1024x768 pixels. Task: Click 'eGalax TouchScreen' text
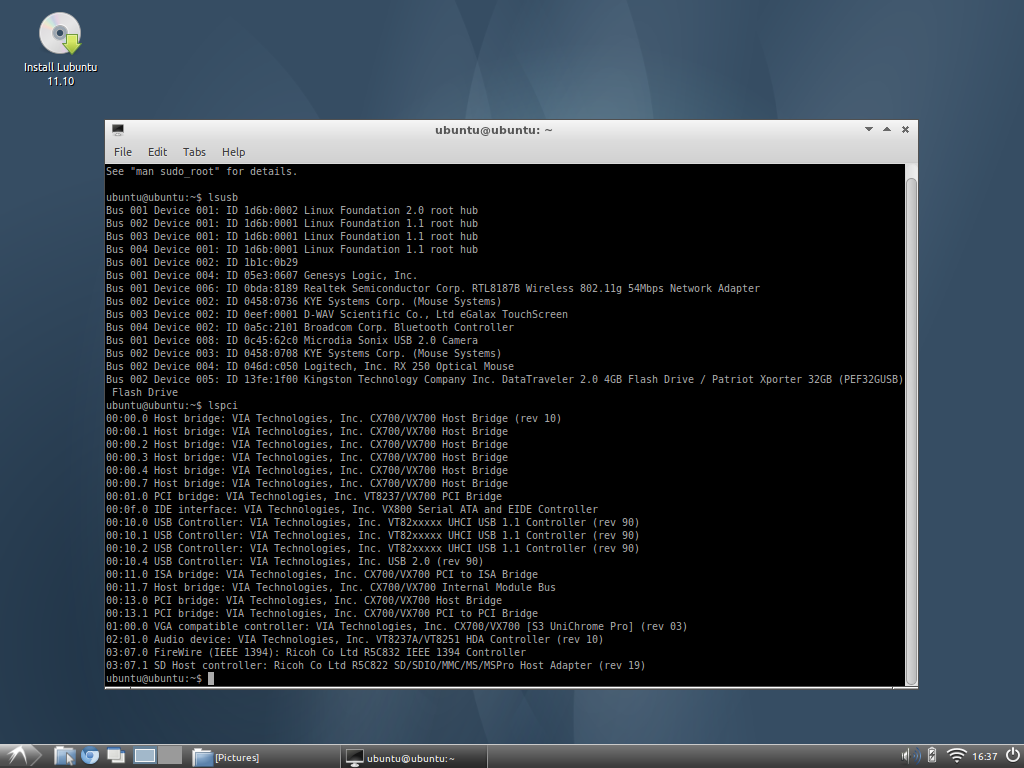click(514, 314)
